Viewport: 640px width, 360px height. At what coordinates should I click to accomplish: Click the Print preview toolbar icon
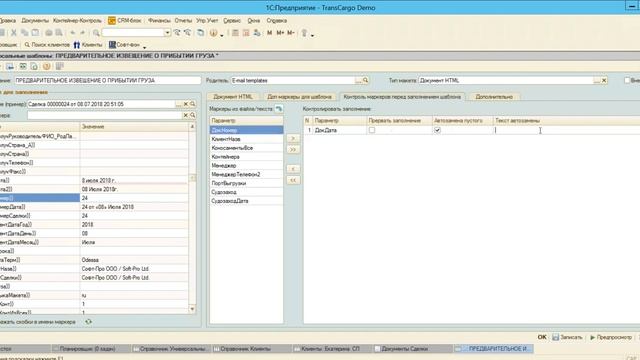click(x=59, y=33)
